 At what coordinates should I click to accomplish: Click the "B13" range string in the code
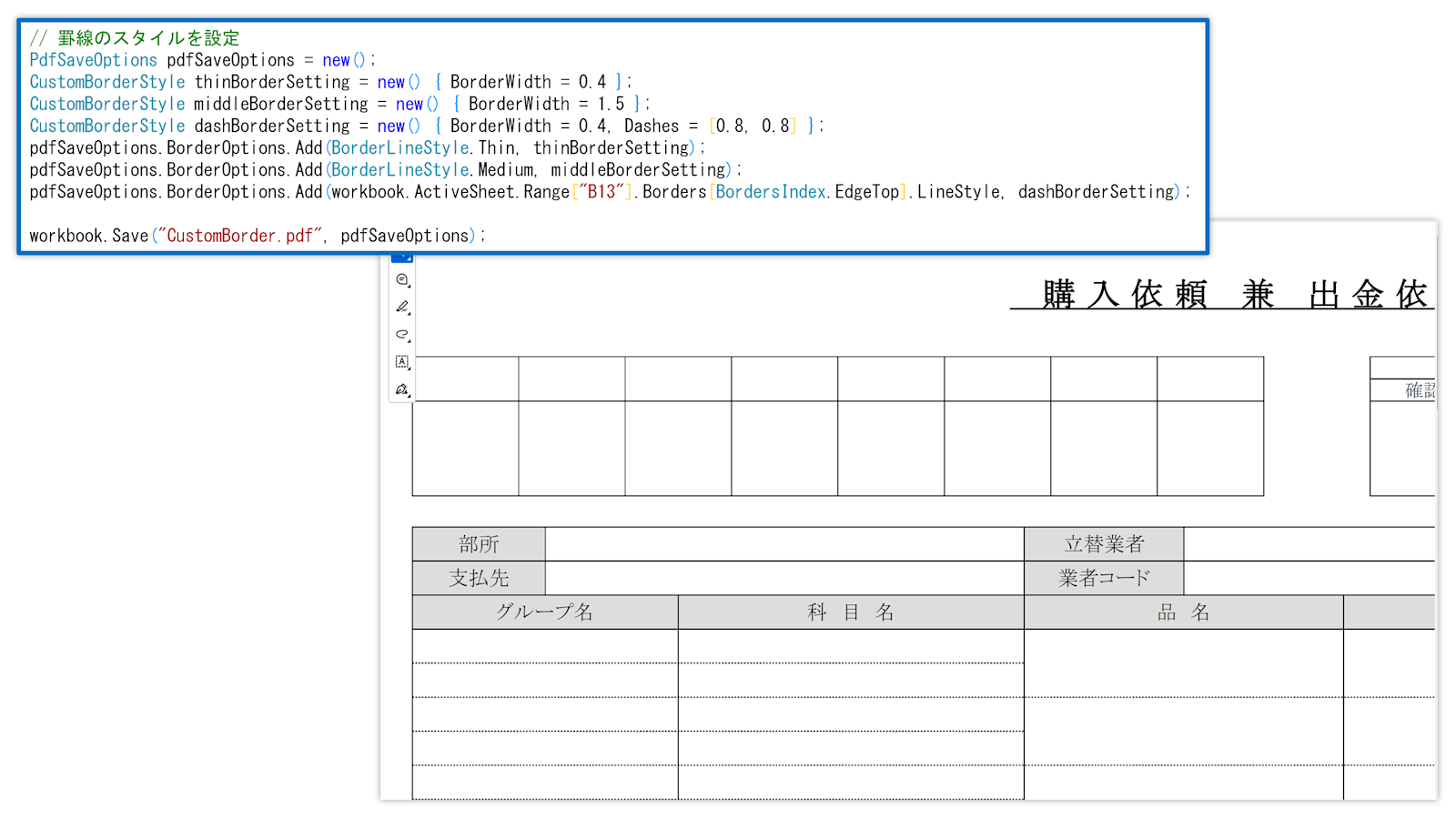coord(602,192)
